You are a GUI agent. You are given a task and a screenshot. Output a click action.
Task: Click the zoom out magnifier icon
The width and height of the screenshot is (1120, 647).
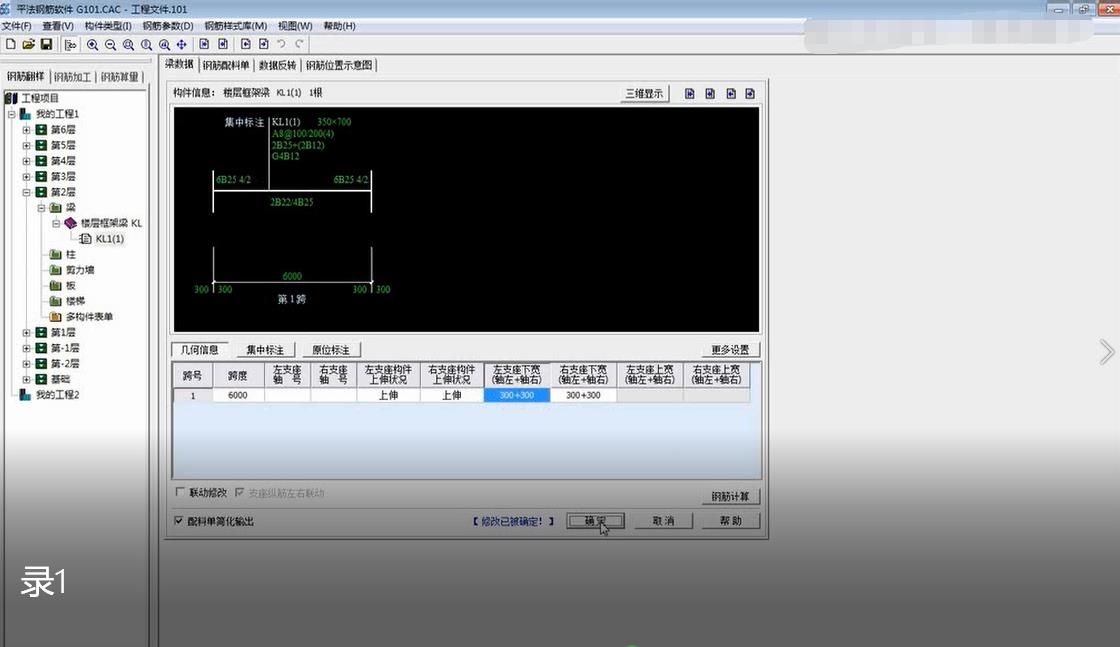tap(110, 44)
